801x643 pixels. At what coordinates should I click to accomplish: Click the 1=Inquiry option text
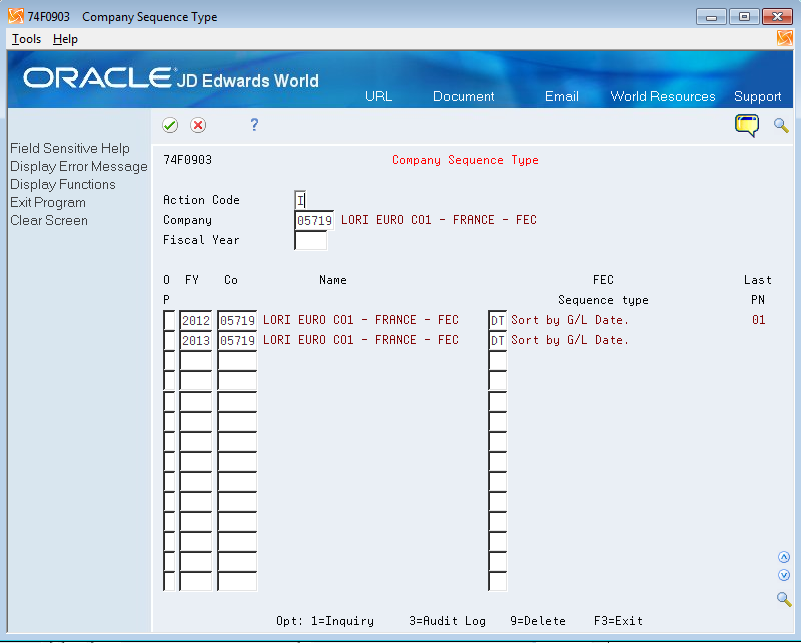click(342, 621)
